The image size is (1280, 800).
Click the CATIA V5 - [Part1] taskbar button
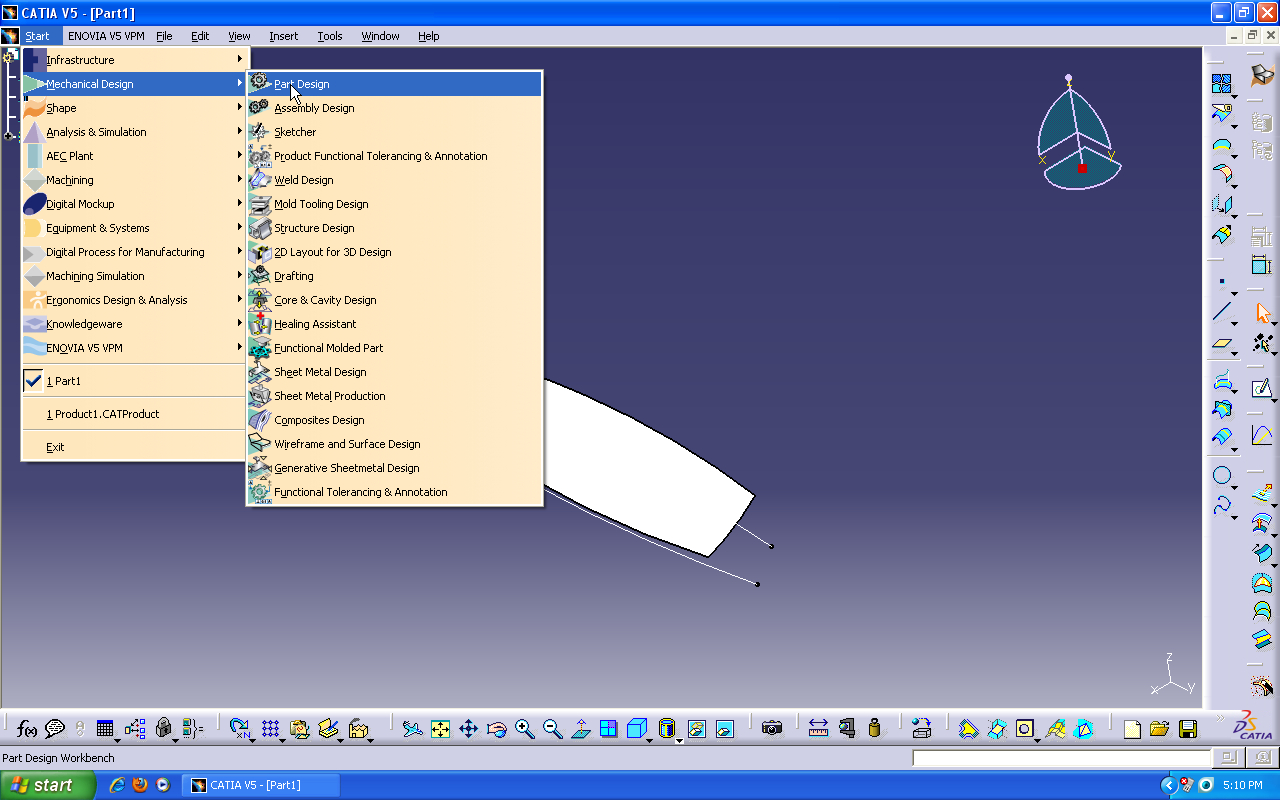(x=261, y=785)
